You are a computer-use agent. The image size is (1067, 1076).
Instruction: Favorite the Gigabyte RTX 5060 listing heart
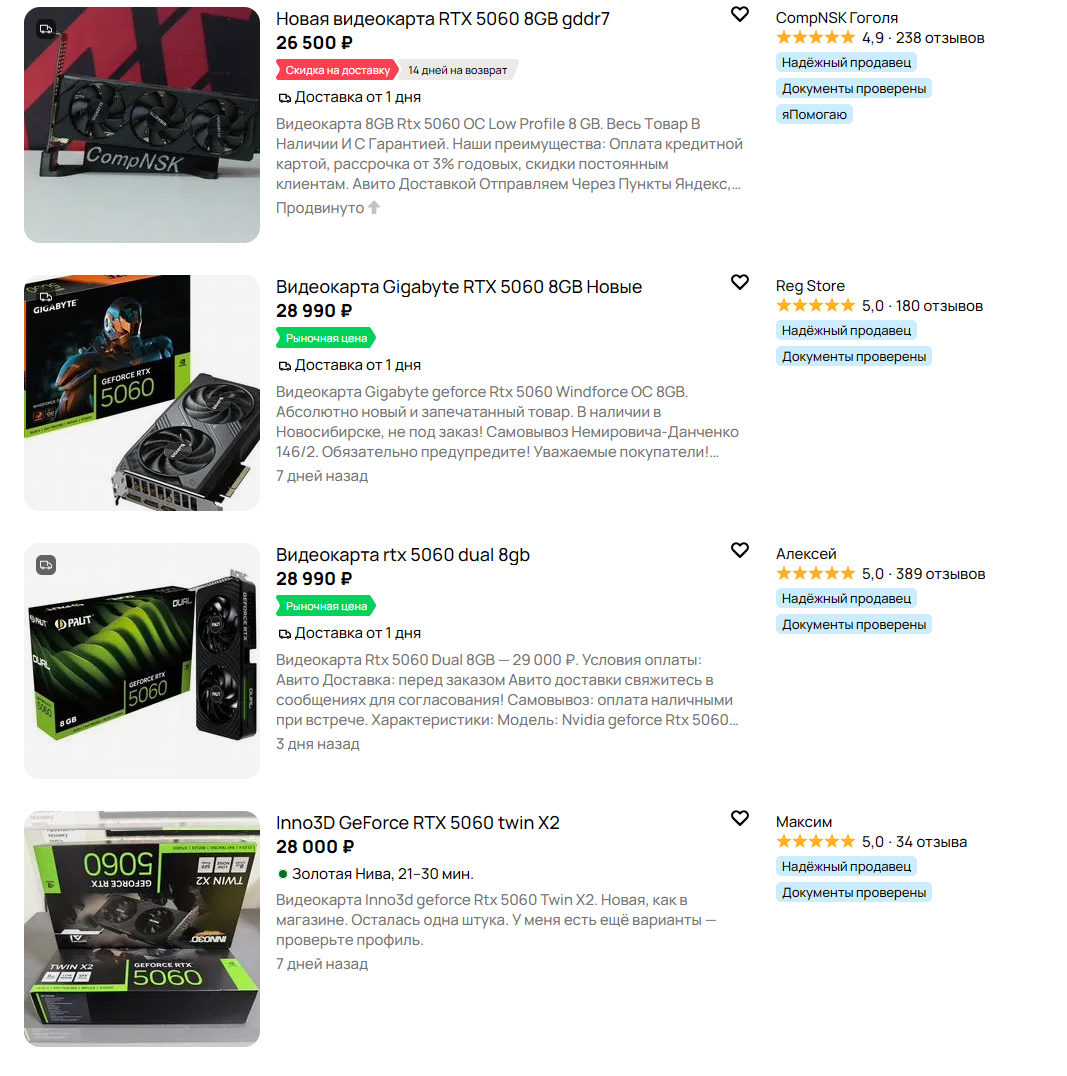pos(740,282)
